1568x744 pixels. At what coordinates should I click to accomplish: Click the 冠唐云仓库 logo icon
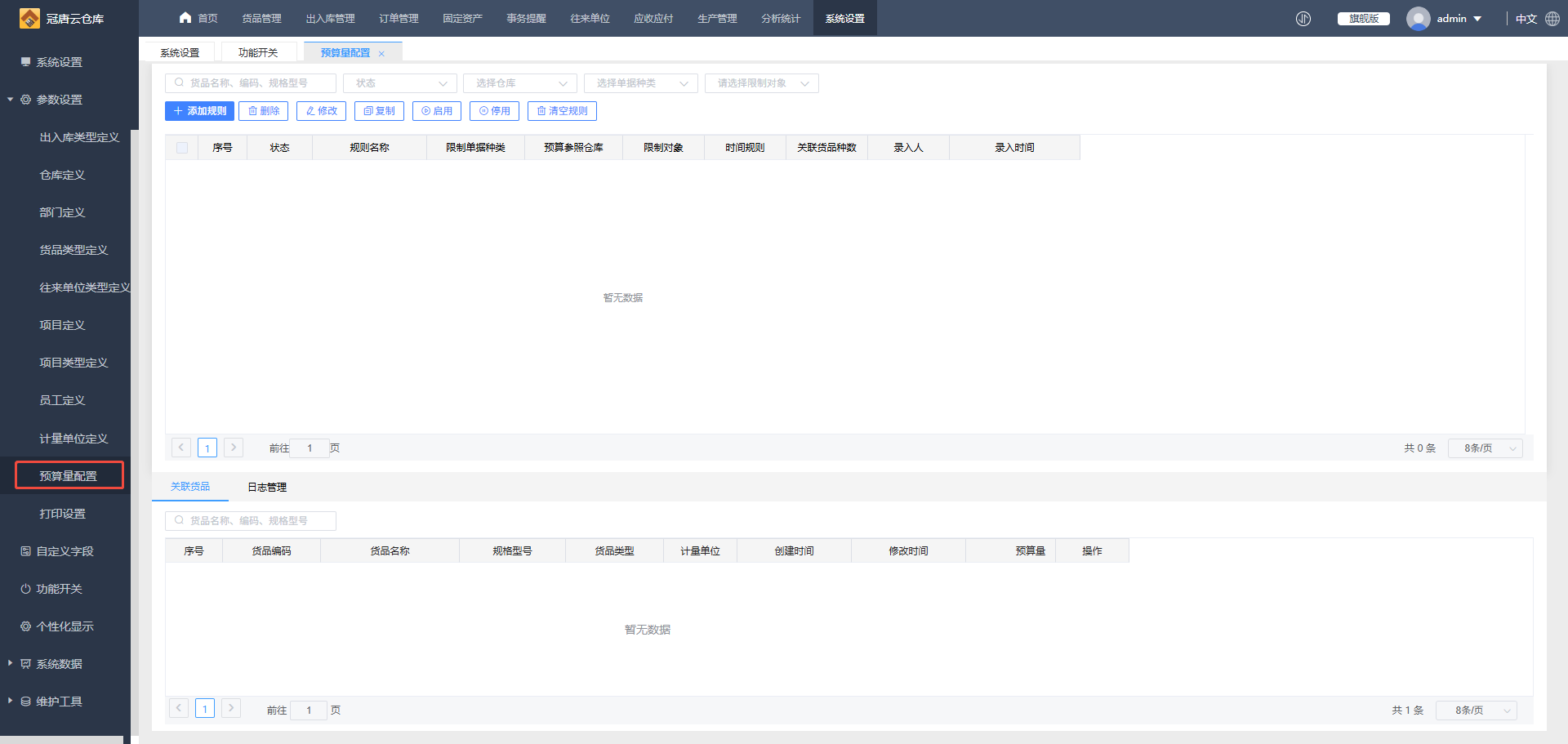coord(29,18)
